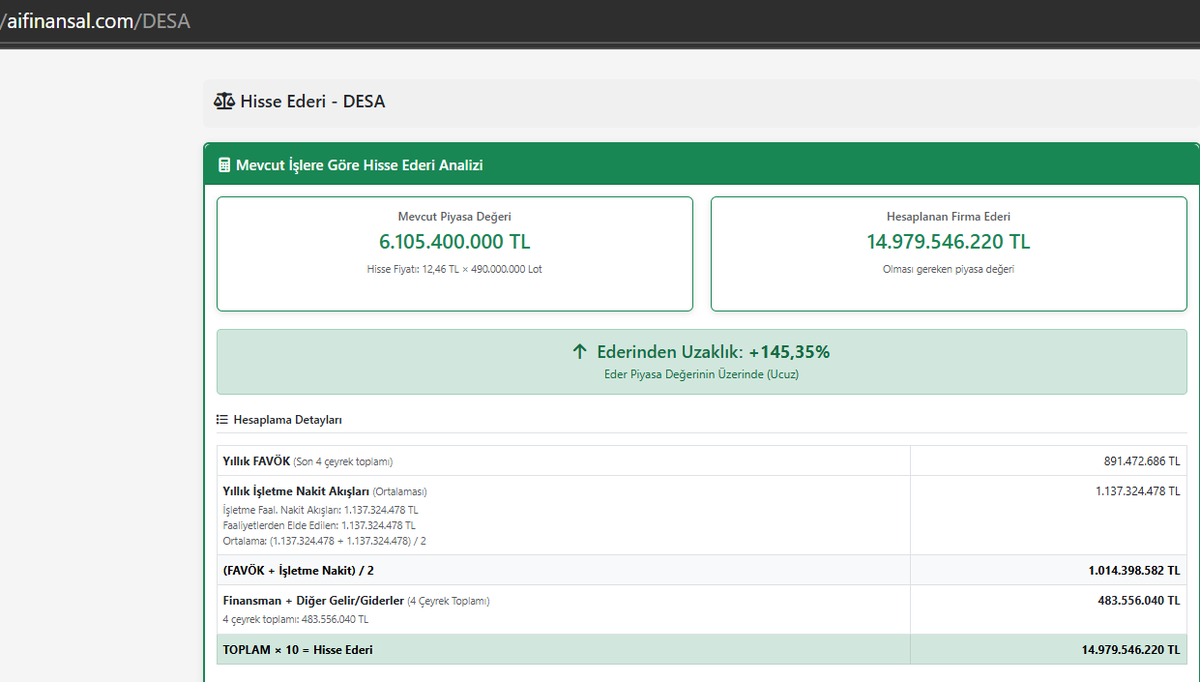
Task: Click 'Ederinden Uzaklık: +145,35%' text
Action: tap(713, 352)
